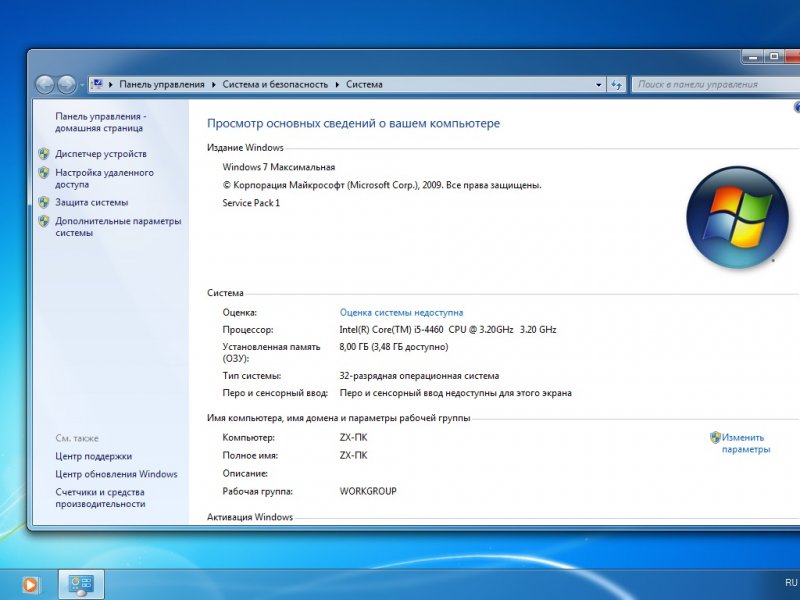Open Windows Media Player from the taskbar

tap(30, 585)
